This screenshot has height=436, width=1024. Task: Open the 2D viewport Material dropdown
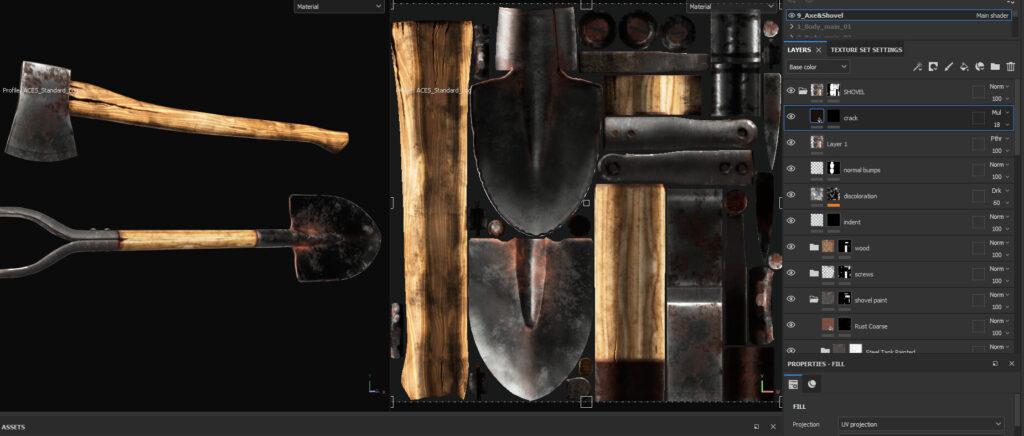point(731,7)
